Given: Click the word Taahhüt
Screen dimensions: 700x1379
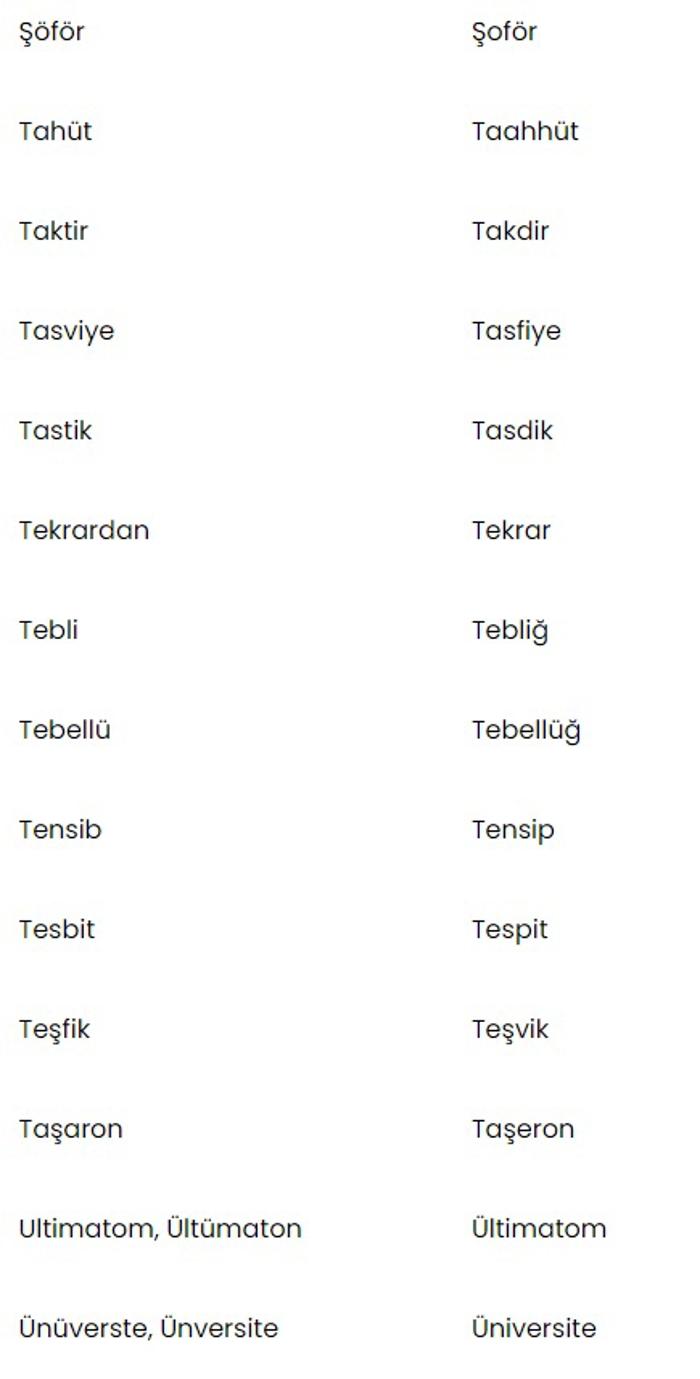Looking at the screenshot, I should pyautogui.click(x=525, y=131).
